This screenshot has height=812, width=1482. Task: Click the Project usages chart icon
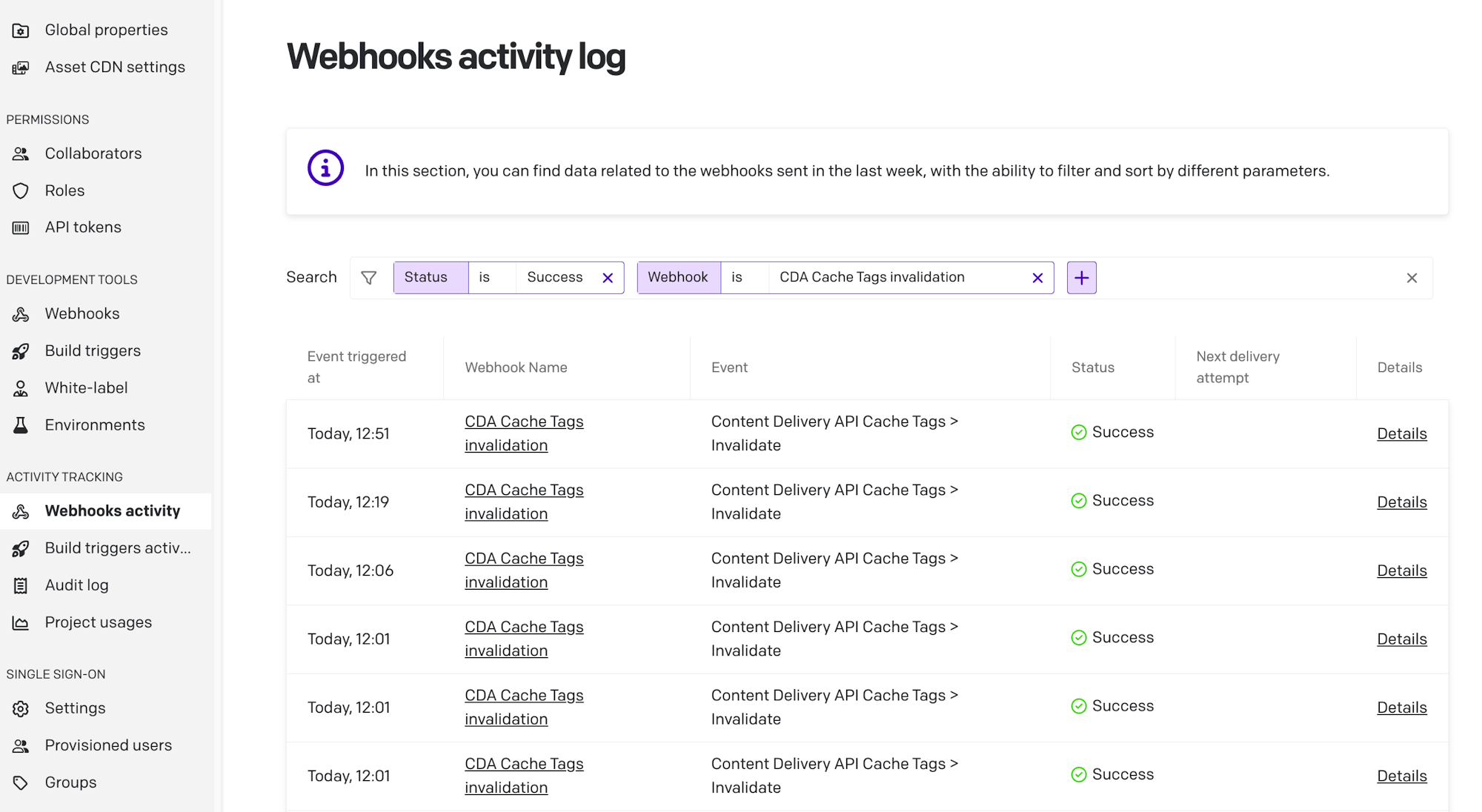[x=21, y=622]
